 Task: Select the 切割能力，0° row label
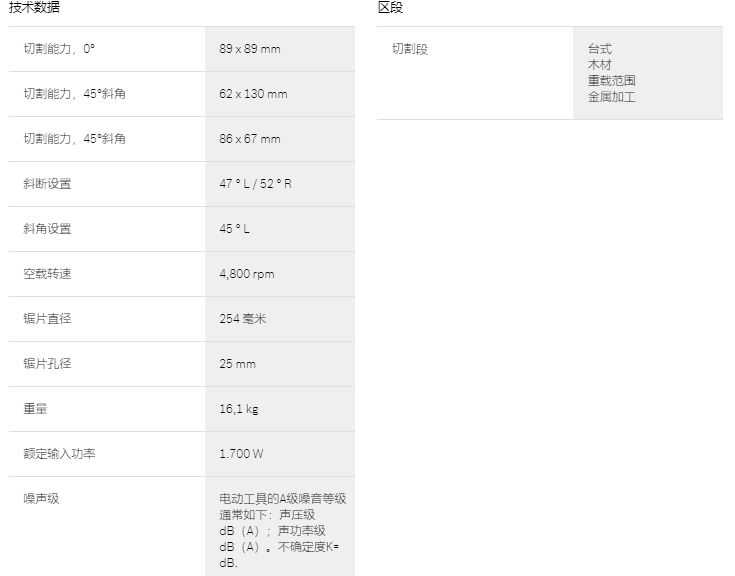[60, 49]
